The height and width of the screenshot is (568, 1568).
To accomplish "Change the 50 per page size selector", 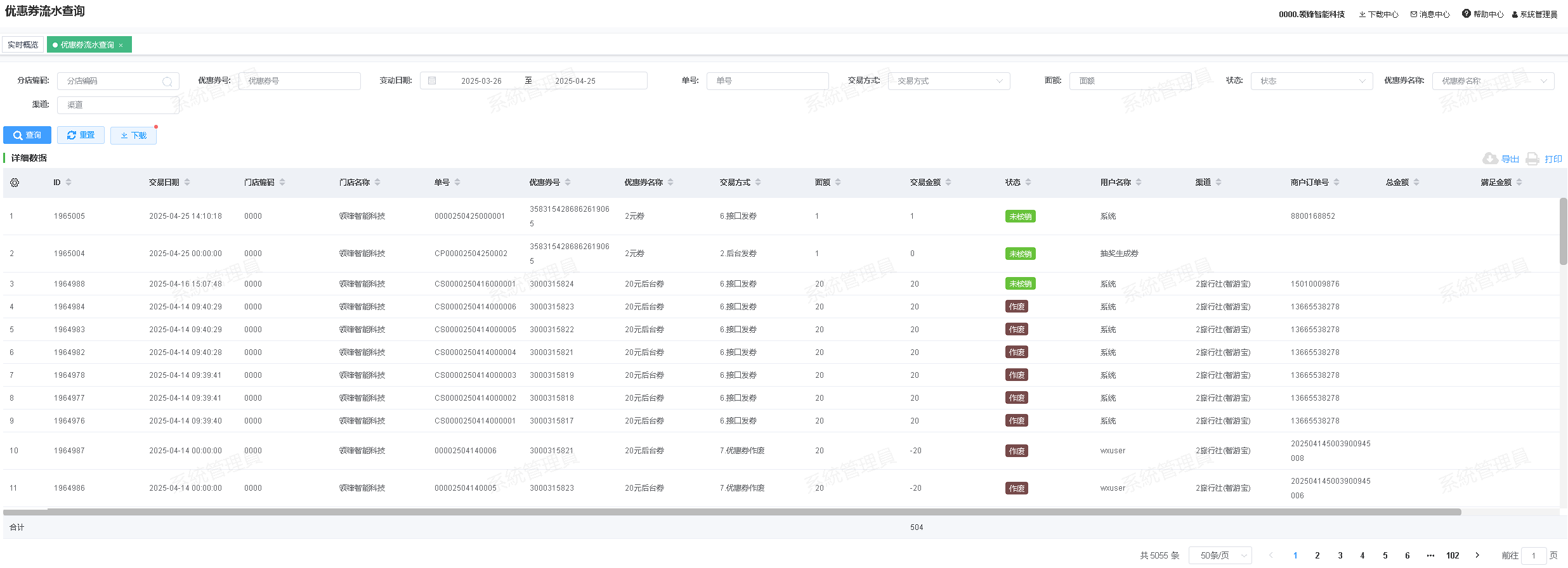I will click(x=1220, y=555).
